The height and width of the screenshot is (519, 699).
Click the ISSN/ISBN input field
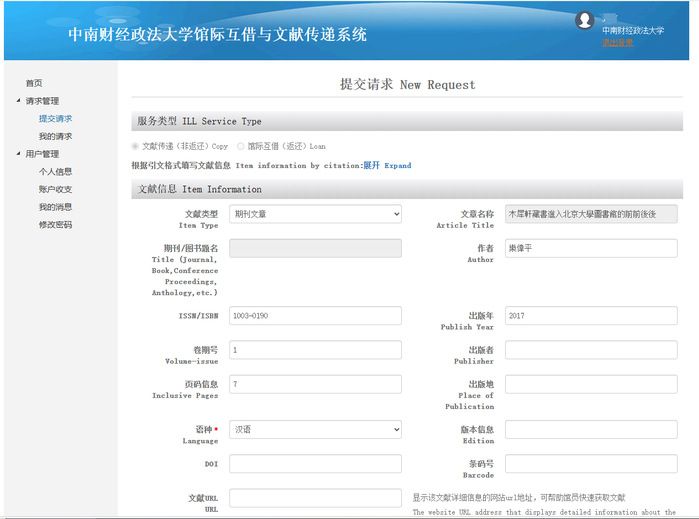[x=315, y=316]
